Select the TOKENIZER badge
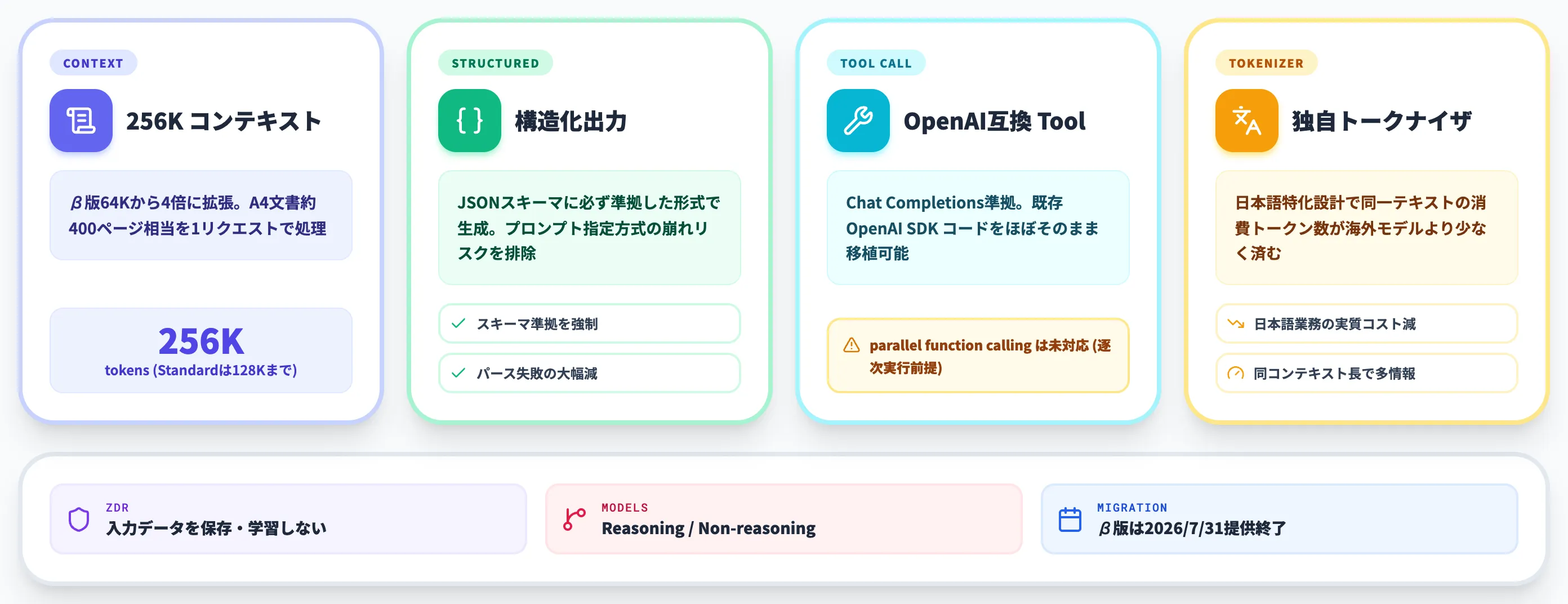This screenshot has width=1568, height=604. pos(1266,63)
